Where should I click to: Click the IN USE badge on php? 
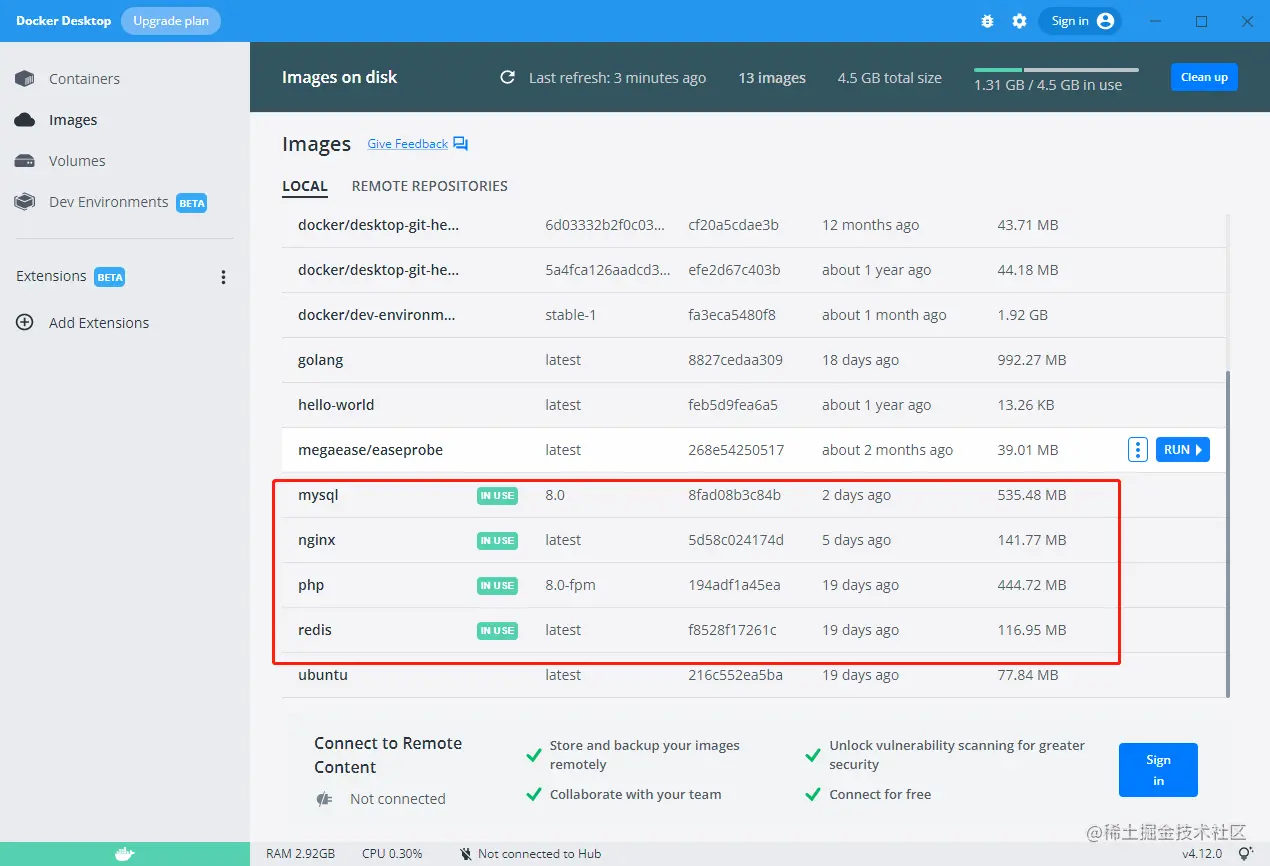pos(497,585)
